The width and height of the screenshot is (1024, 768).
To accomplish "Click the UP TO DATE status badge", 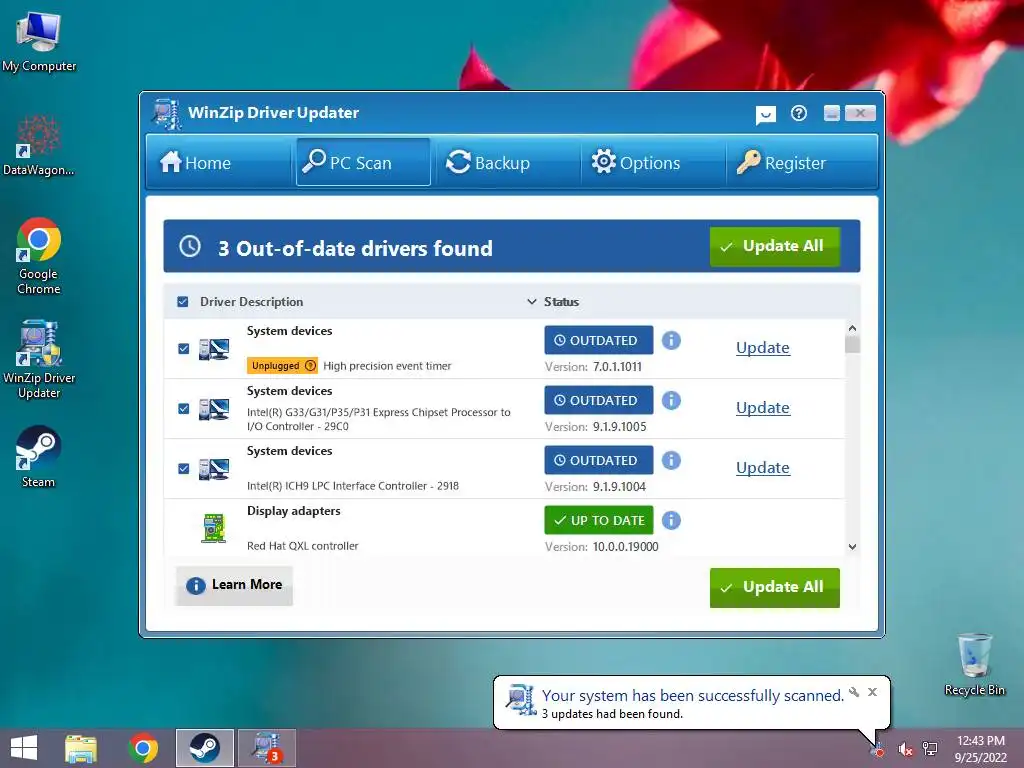I will tap(599, 520).
